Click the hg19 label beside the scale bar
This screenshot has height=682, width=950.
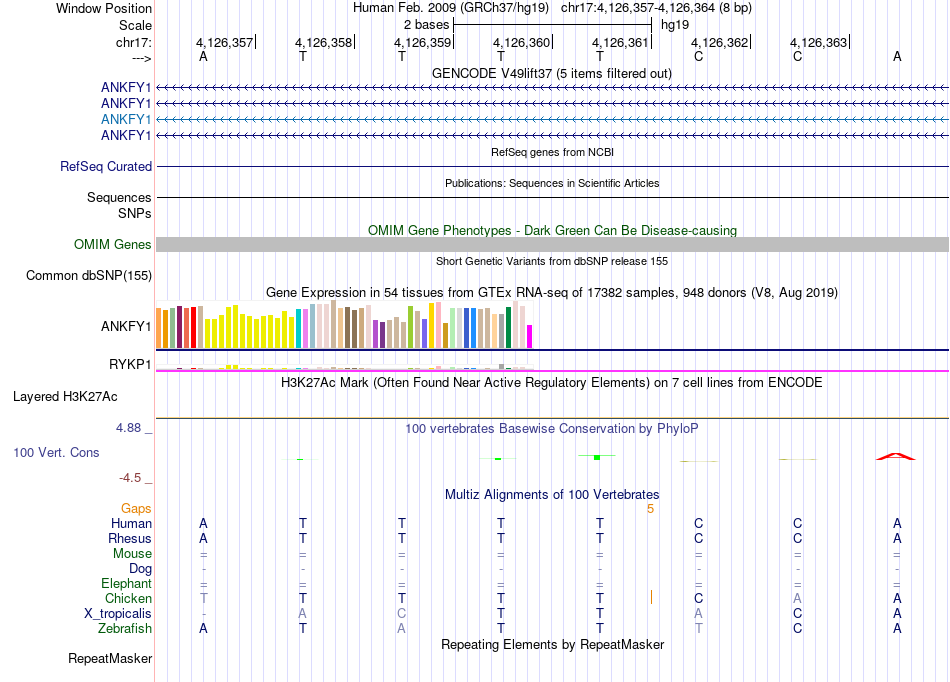point(675,25)
